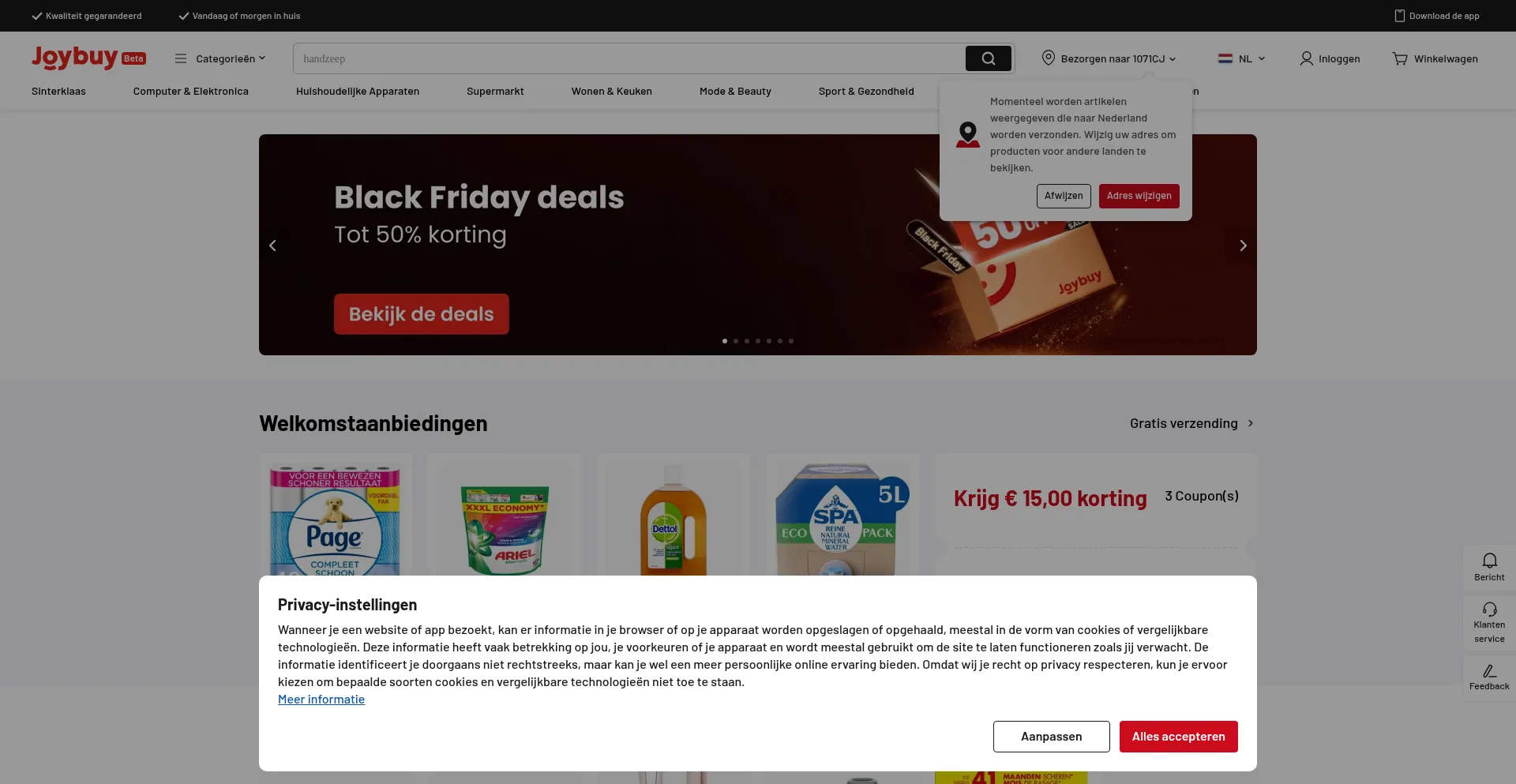Open the Winkelwagen cart icon

pyautogui.click(x=1400, y=58)
